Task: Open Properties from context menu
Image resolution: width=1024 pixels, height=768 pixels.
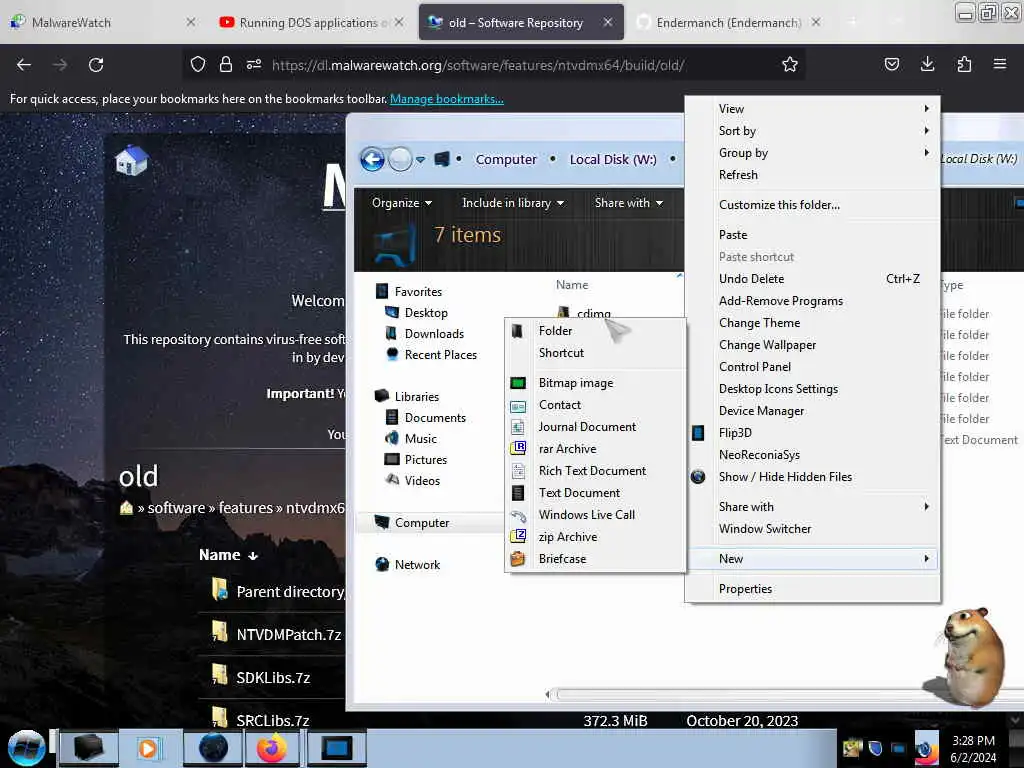Action: pyautogui.click(x=812, y=589)
